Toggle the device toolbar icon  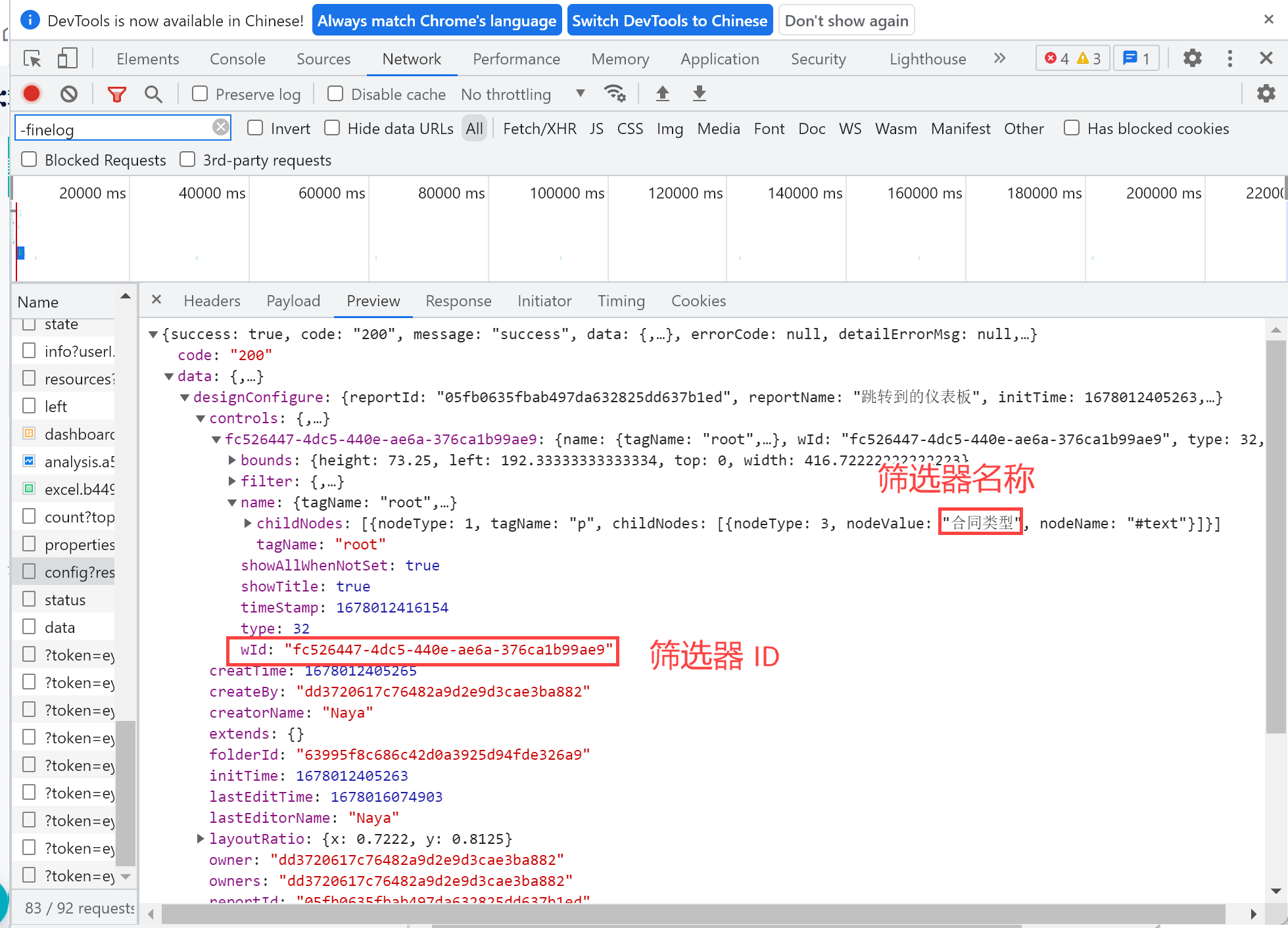pos(67,58)
